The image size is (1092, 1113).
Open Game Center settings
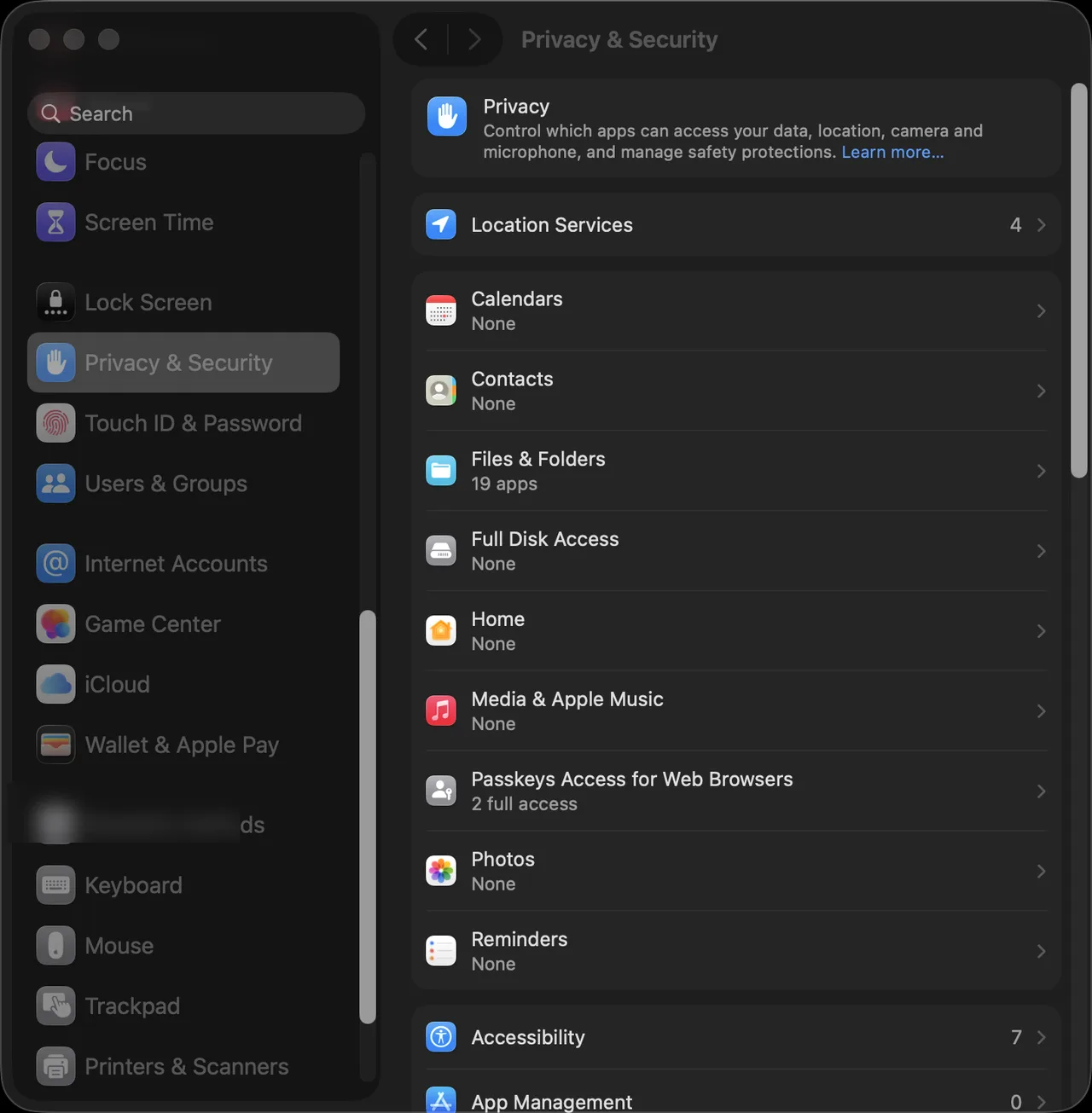pos(183,624)
